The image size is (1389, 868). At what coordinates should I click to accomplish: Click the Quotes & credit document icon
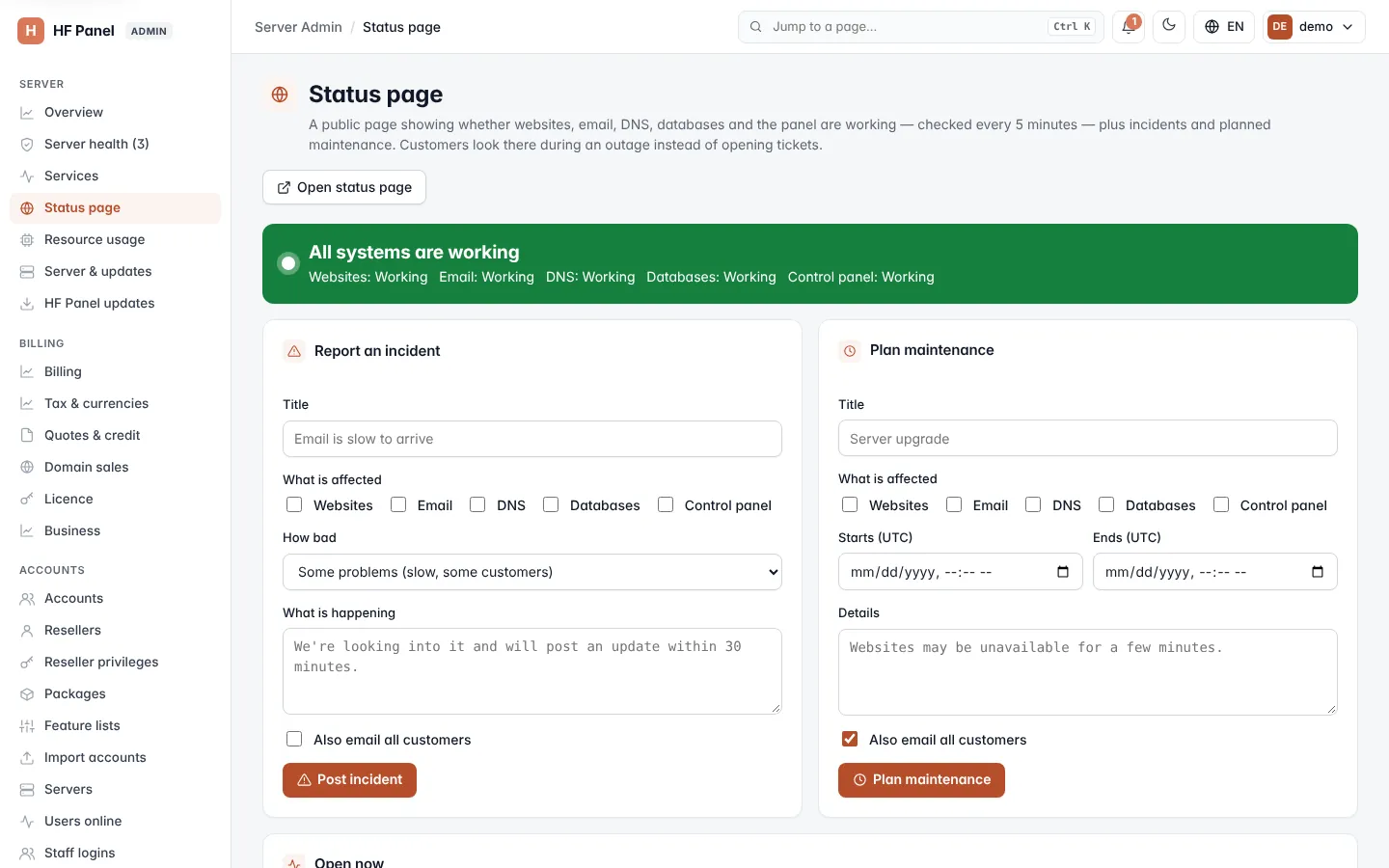click(x=27, y=436)
